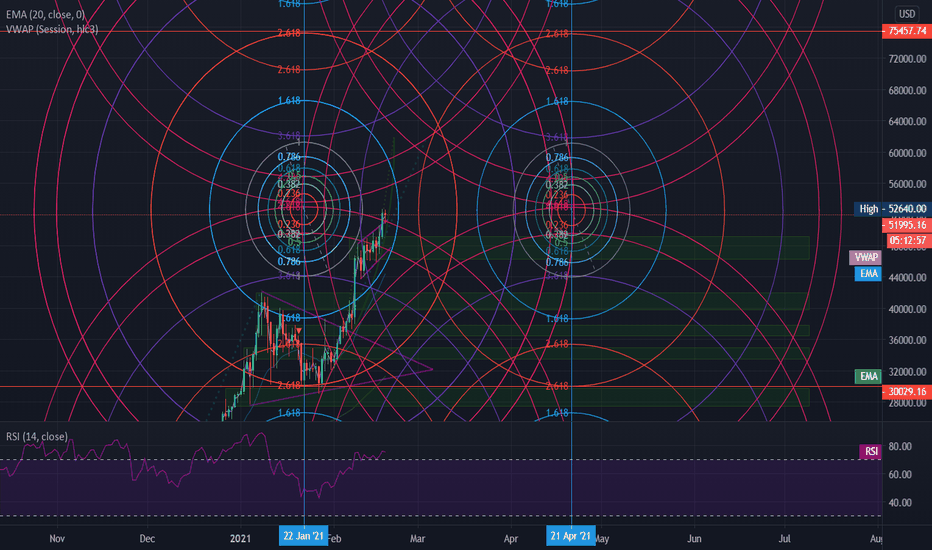Click the 32000.00 price axis value

(907, 372)
